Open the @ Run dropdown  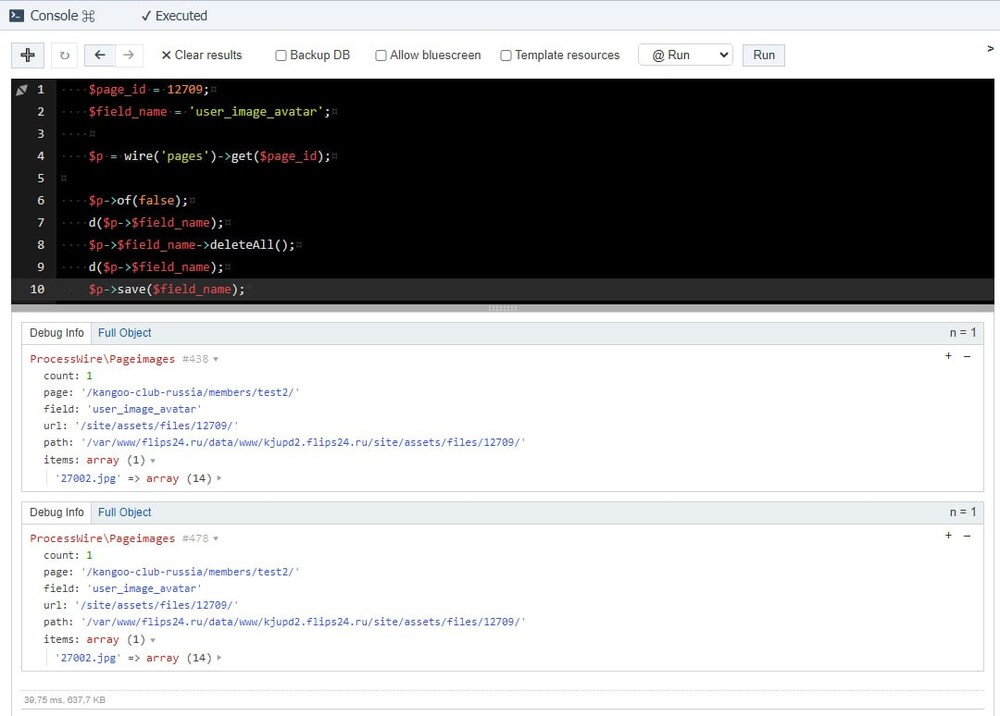685,55
